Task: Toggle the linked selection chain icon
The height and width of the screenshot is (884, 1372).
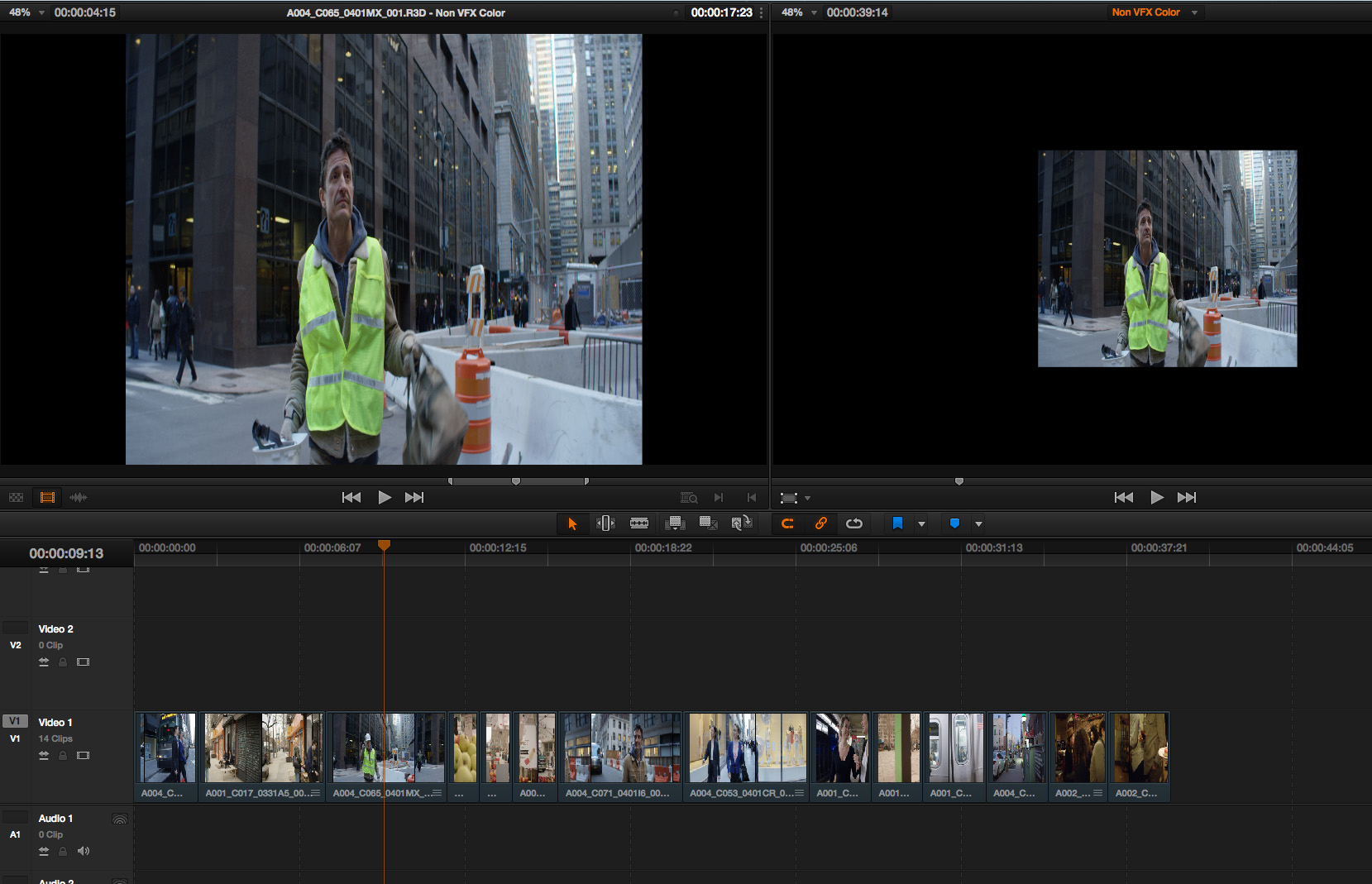Action: [x=820, y=523]
